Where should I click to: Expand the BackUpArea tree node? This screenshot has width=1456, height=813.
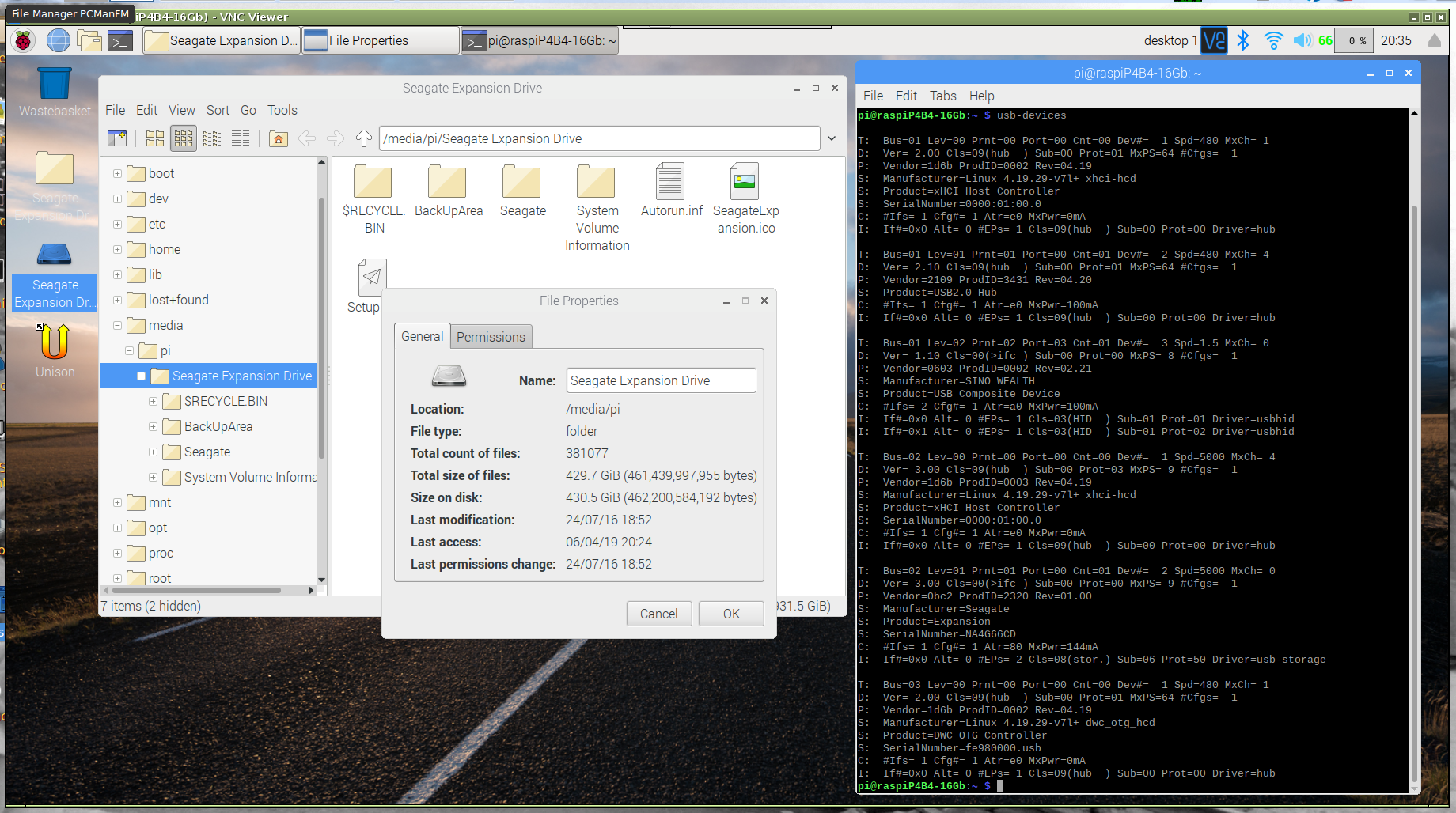153,426
